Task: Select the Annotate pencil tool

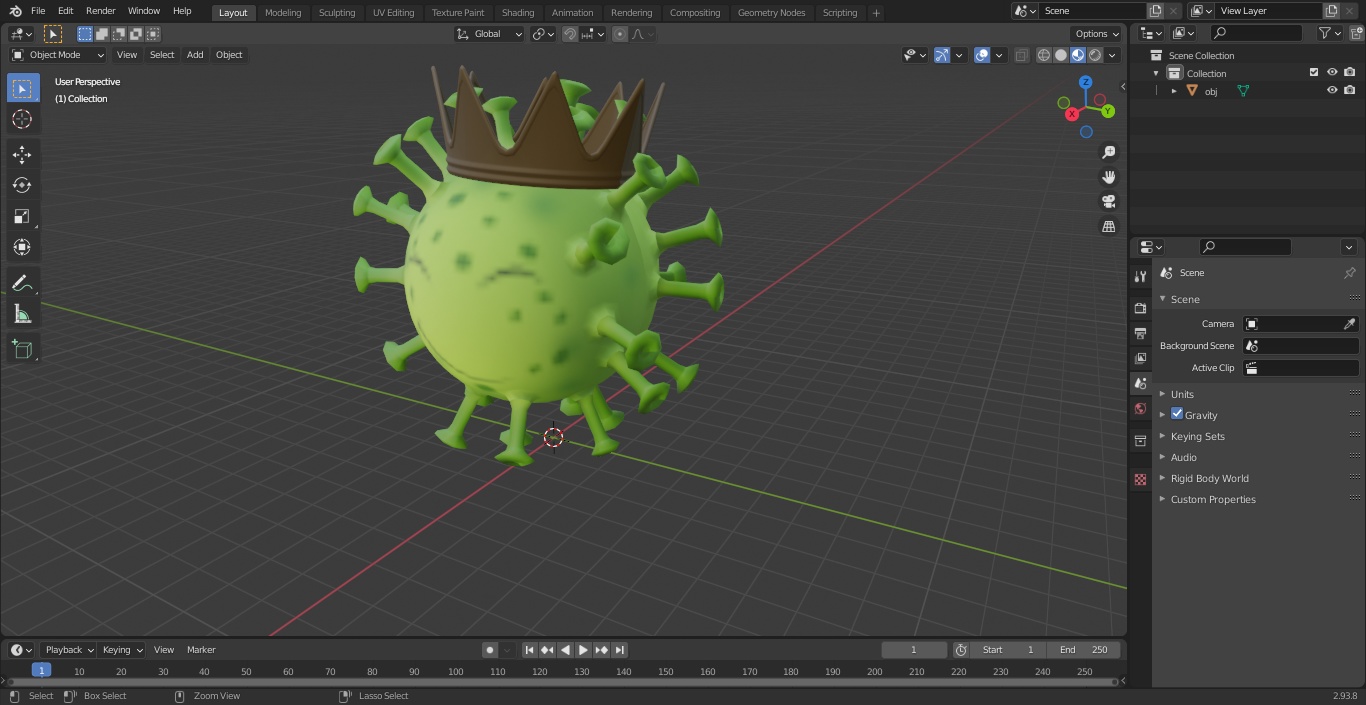Action: [23, 283]
